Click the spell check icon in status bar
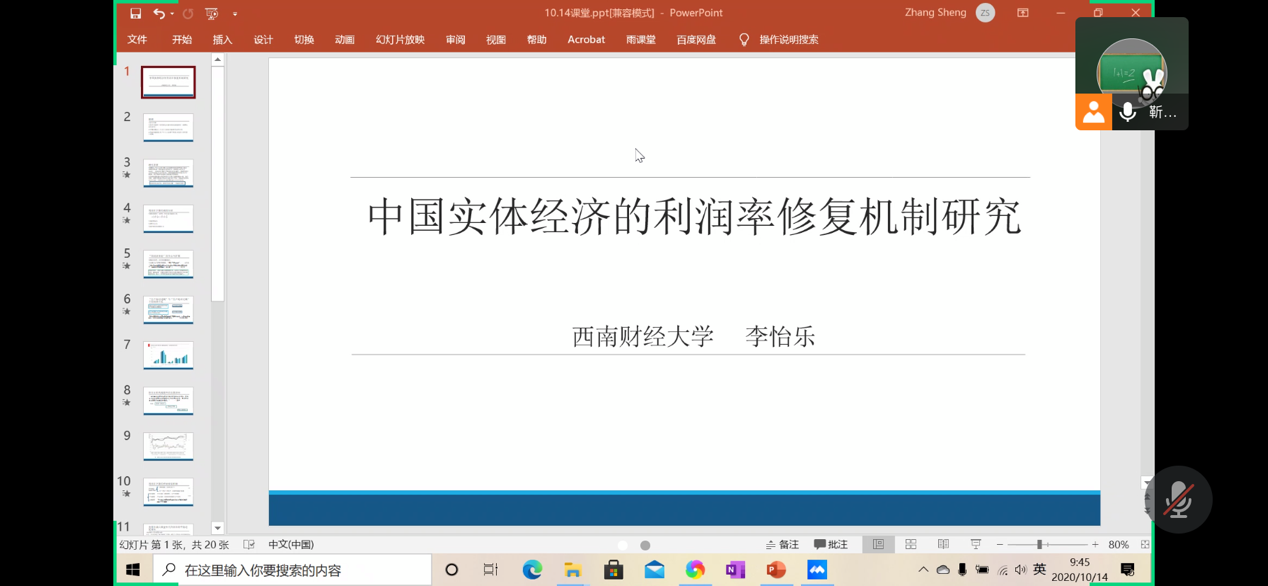 [x=249, y=545]
